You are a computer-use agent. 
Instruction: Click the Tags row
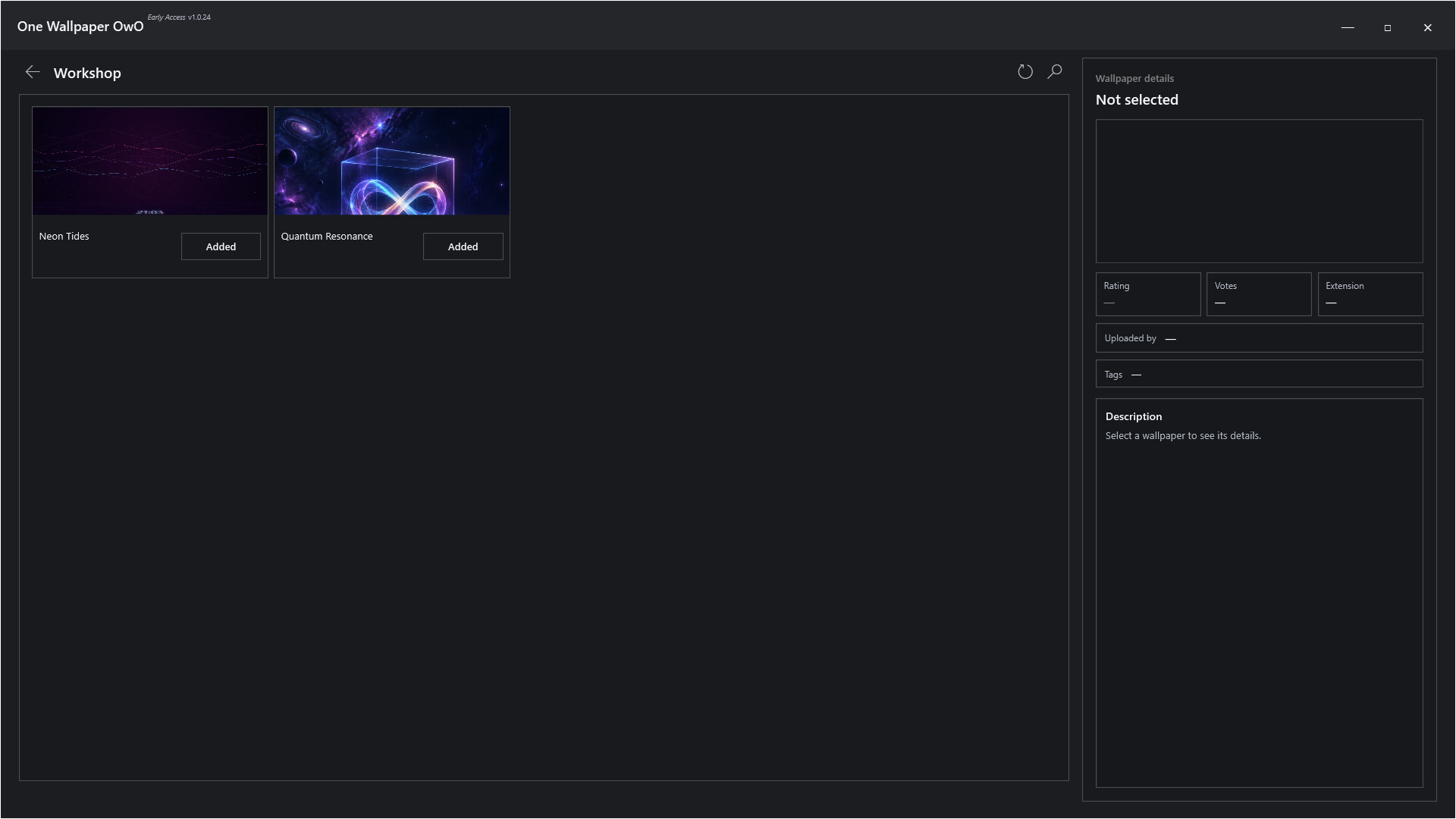click(1259, 375)
